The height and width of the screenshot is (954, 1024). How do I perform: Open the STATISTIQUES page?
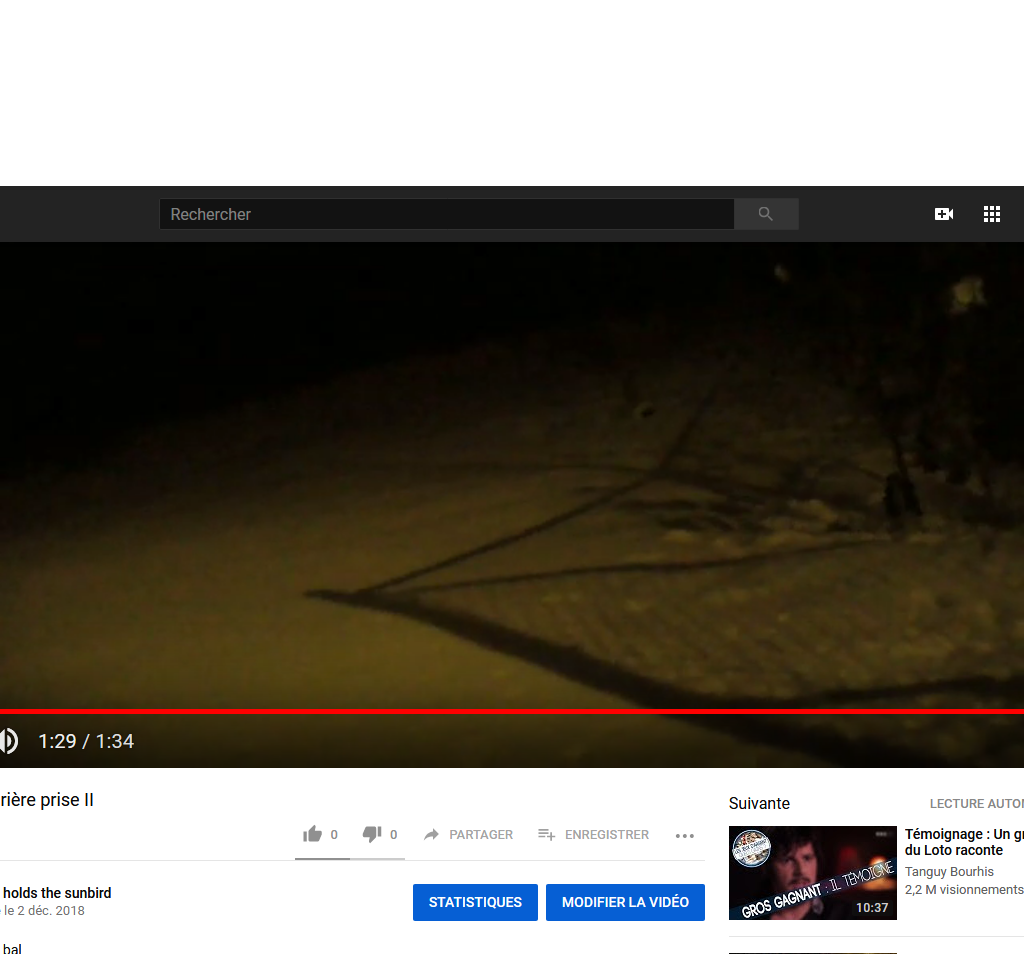[x=475, y=902]
